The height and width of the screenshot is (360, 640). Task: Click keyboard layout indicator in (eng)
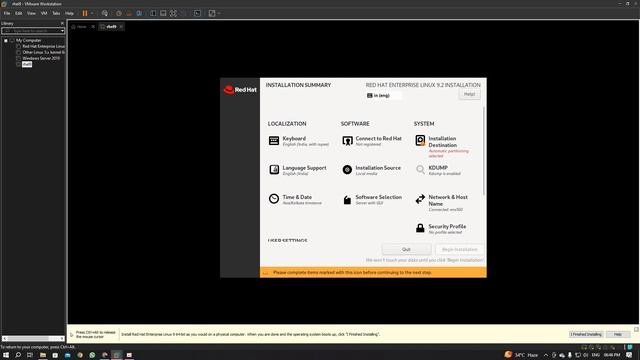click(x=383, y=95)
